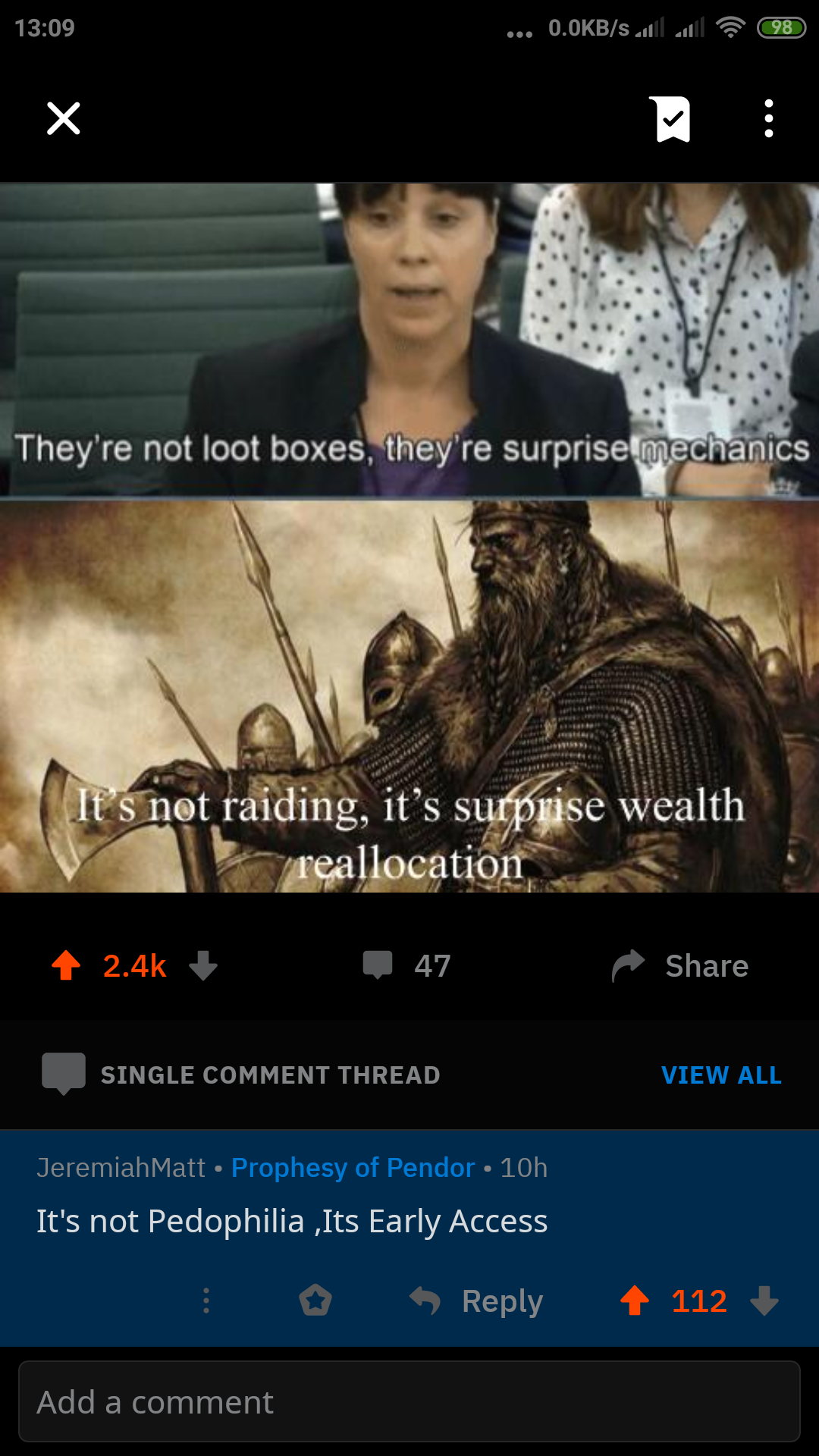Select VIEW ALL comments link

pos(721,1075)
